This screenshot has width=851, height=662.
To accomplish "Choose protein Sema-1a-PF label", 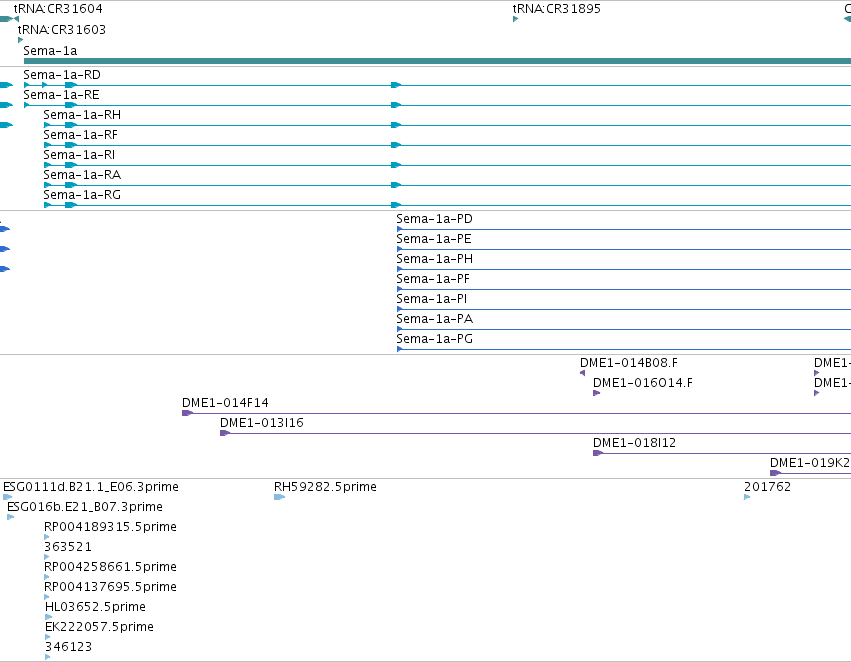I will 433,279.
